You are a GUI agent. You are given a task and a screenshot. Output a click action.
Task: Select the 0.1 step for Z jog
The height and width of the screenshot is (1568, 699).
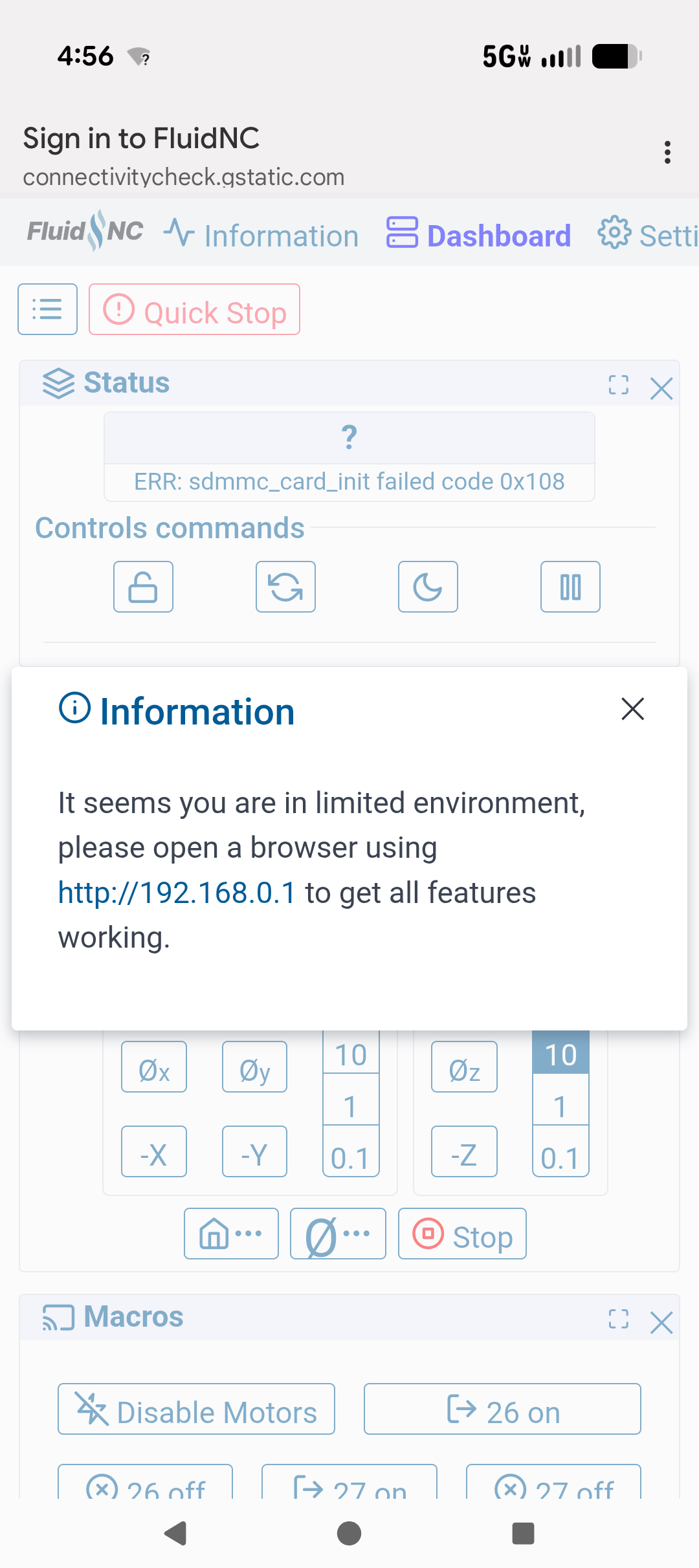pyautogui.click(x=560, y=1158)
